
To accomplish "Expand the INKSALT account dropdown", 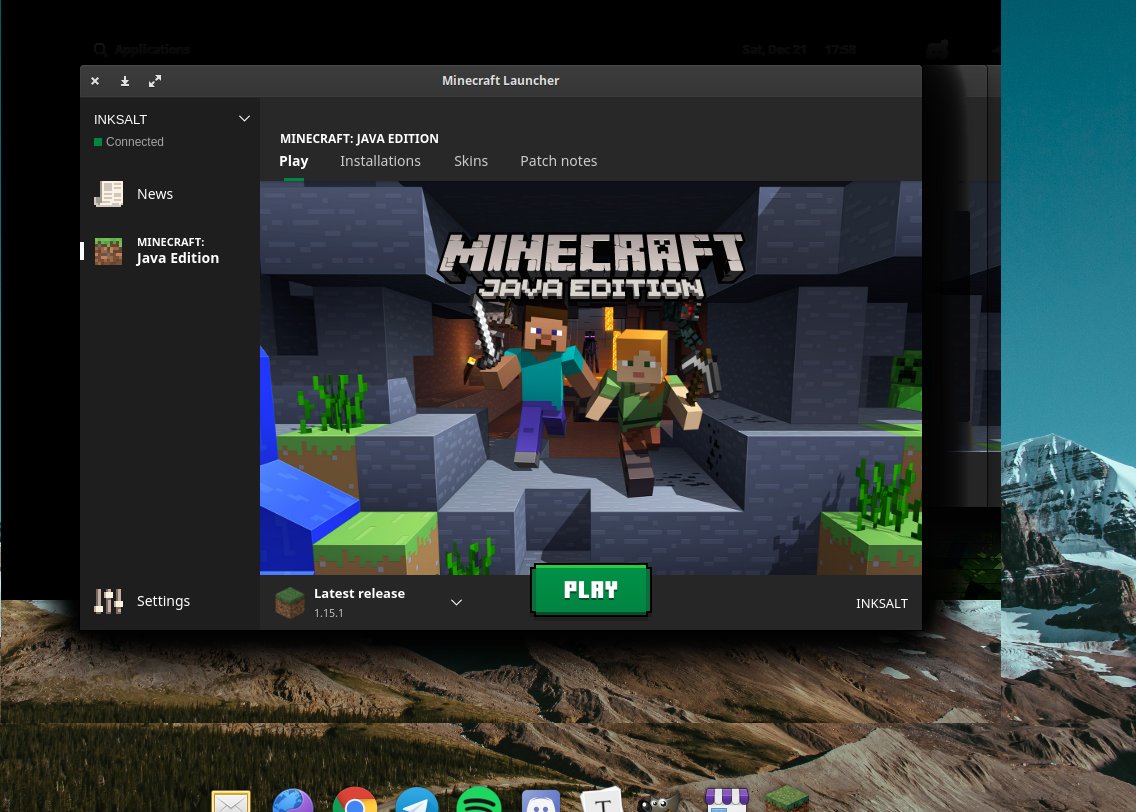I will pyautogui.click(x=244, y=119).
